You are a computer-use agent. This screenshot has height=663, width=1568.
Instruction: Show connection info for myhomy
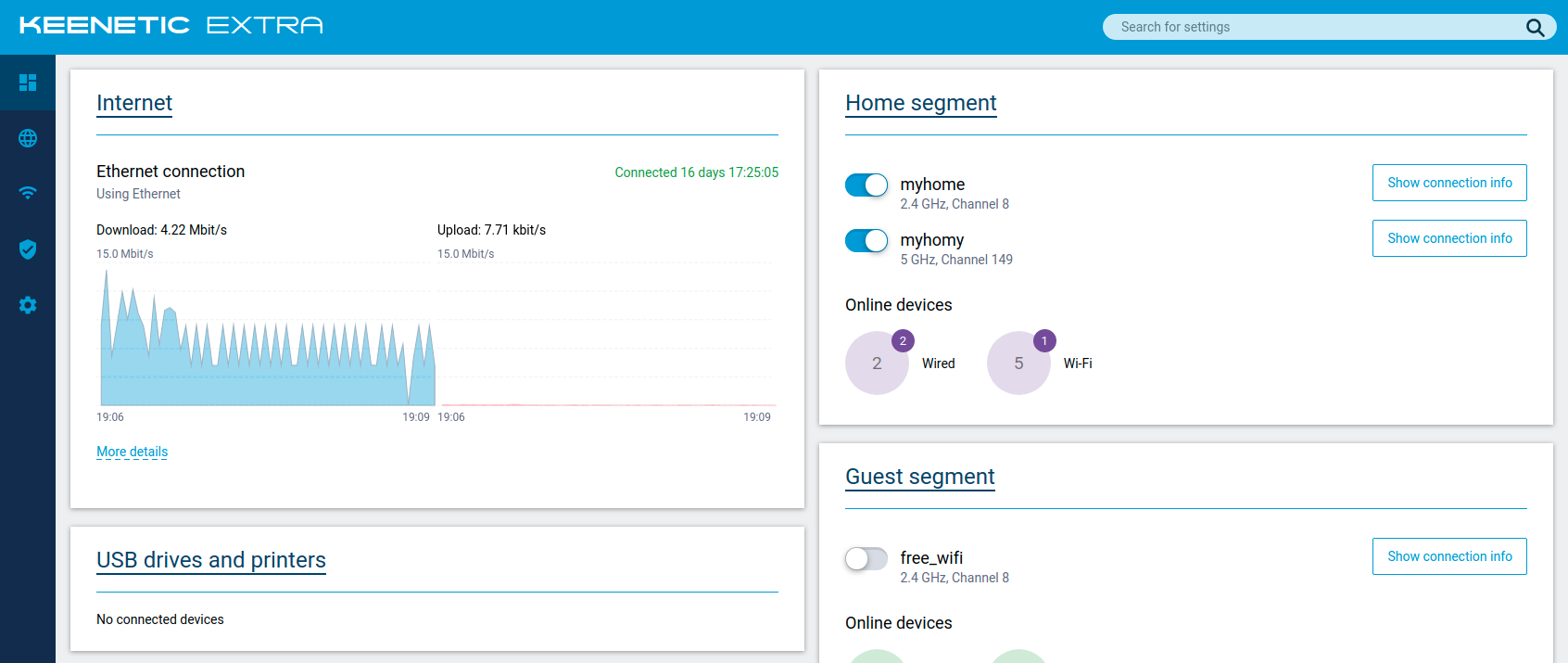coord(1449,238)
